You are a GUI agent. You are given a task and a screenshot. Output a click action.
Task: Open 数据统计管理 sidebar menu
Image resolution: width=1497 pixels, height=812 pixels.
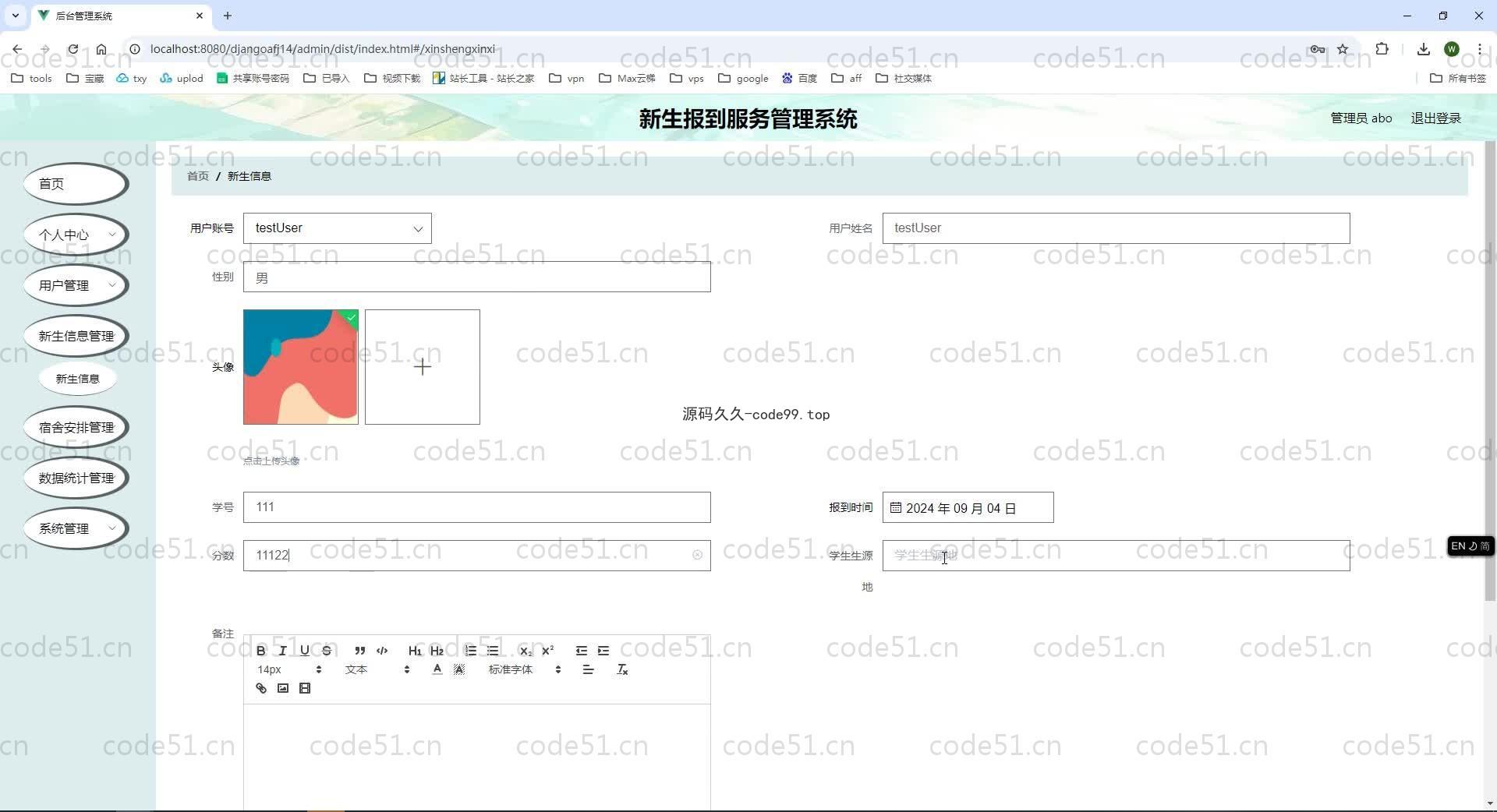(x=76, y=478)
